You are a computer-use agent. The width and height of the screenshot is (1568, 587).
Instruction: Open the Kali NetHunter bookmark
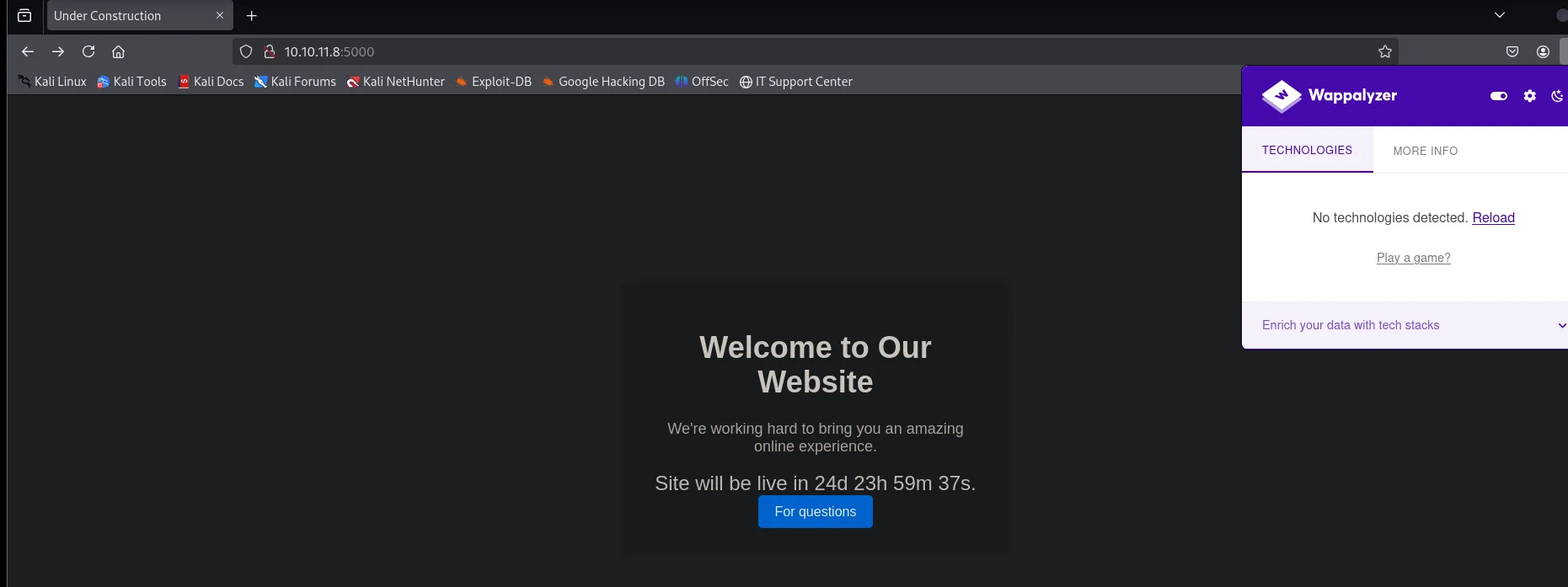pyautogui.click(x=395, y=82)
